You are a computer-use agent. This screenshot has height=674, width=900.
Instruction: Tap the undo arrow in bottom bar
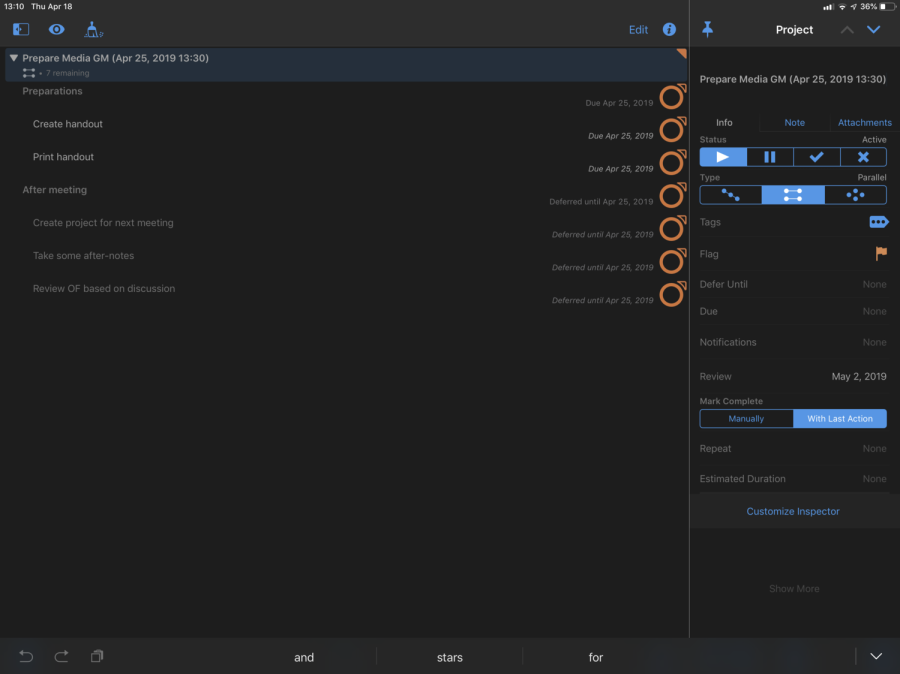pyautogui.click(x=26, y=656)
